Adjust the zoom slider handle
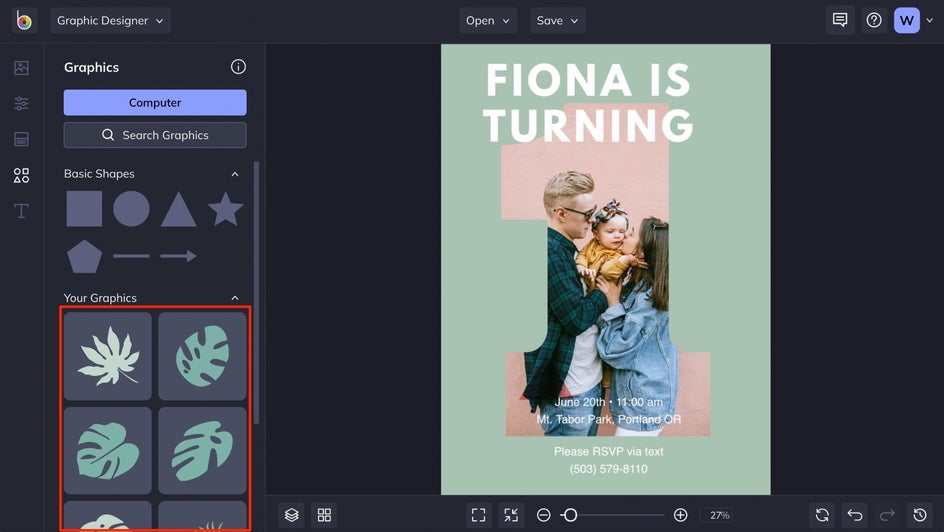 [x=570, y=515]
